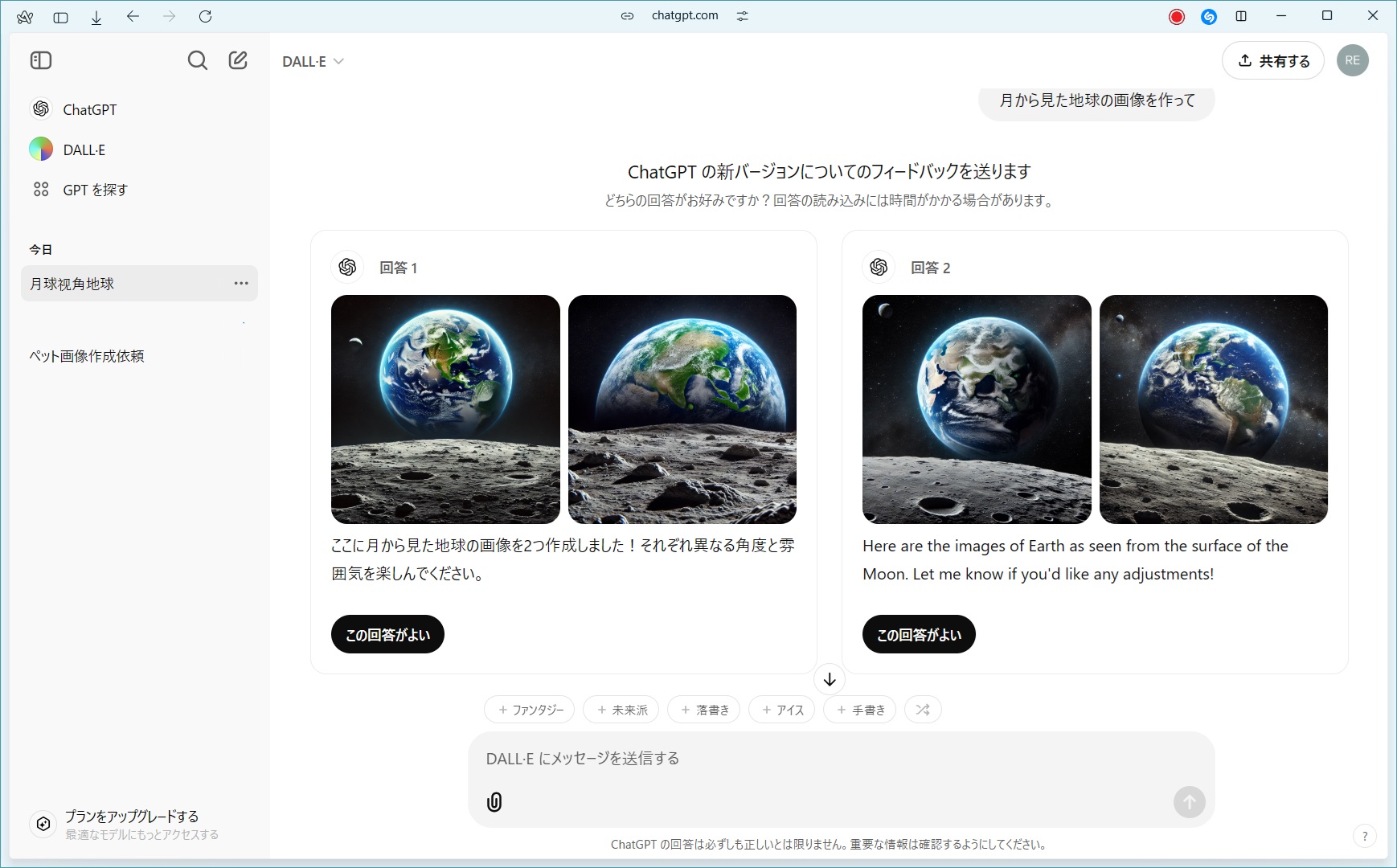Toggle the ChatGPT sidebar panel

coord(41,60)
